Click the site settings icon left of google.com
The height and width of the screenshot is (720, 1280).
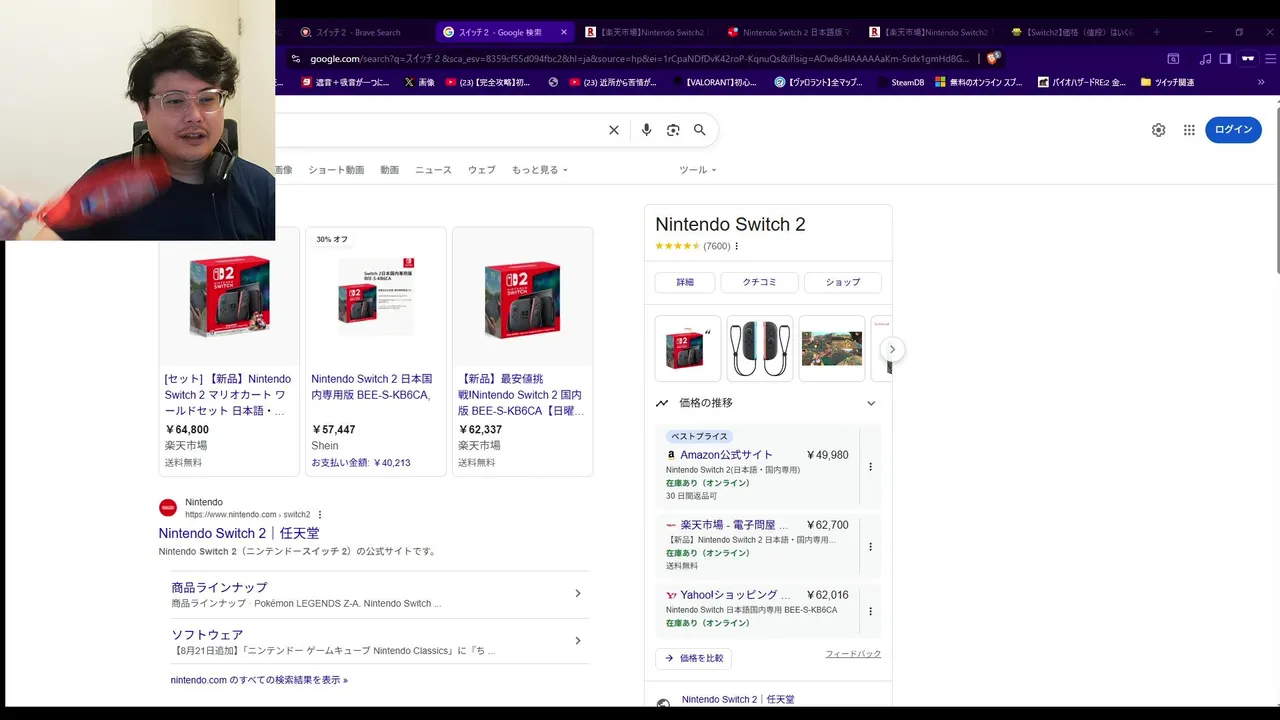295,59
